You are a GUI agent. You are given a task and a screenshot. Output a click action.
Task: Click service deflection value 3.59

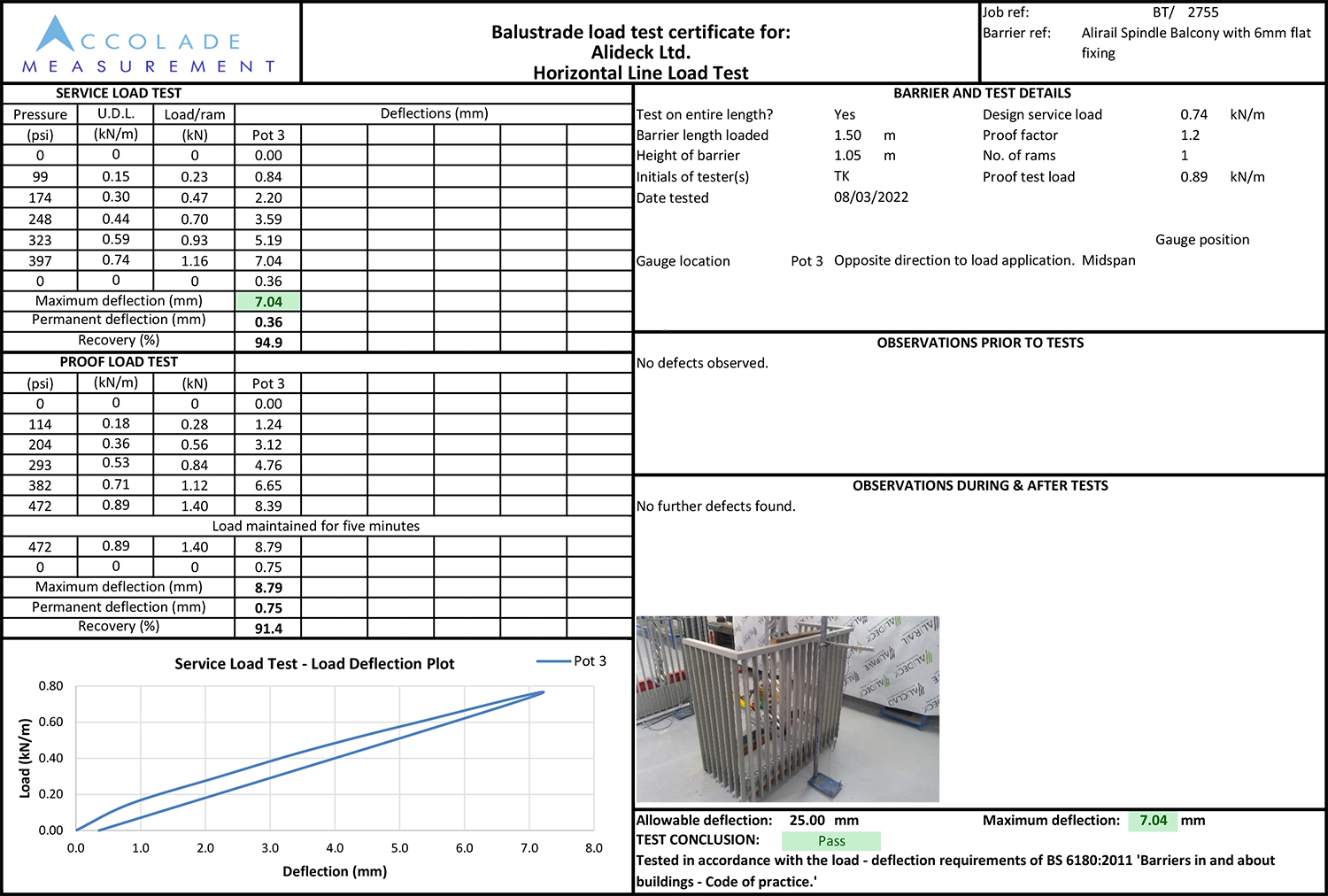click(x=268, y=220)
